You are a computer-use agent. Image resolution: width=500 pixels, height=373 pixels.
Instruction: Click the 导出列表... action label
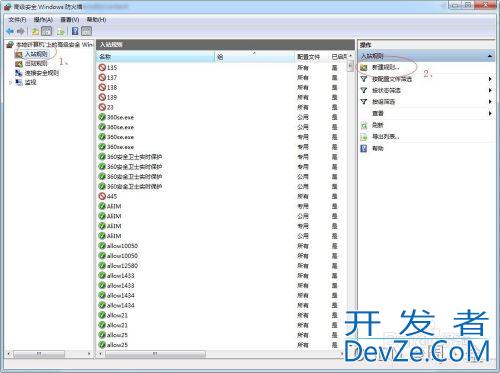click(385, 136)
